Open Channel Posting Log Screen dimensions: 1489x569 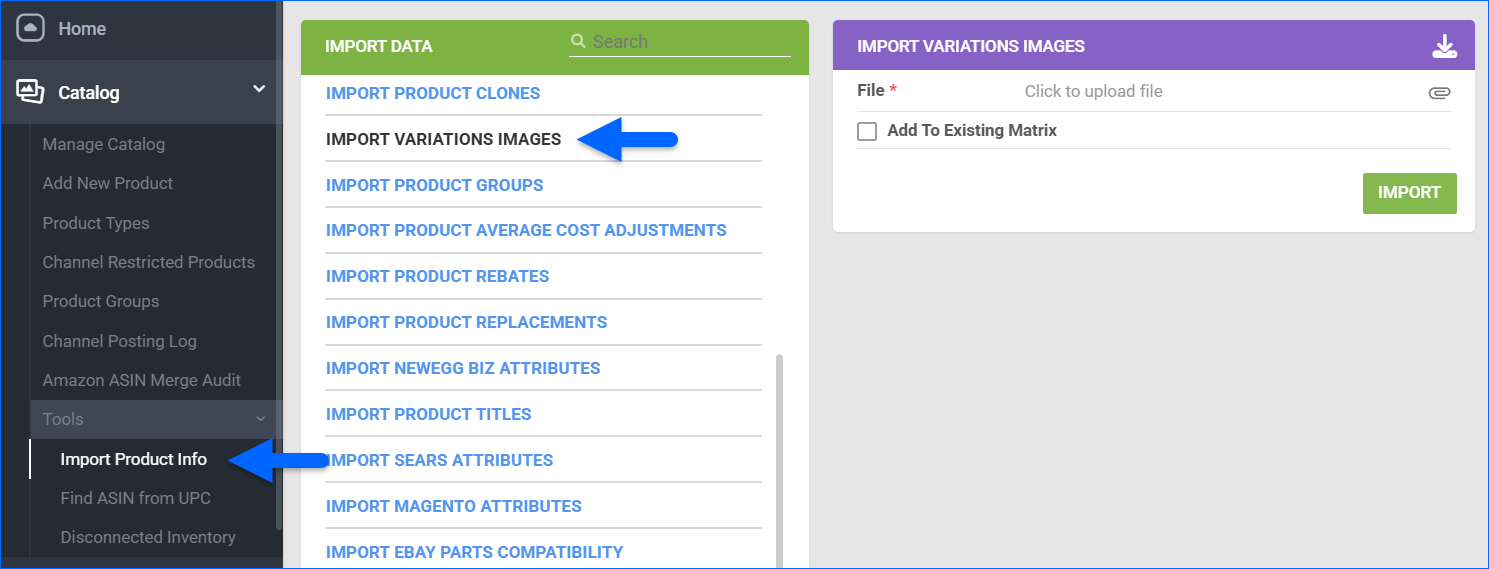pyautogui.click(x=119, y=341)
